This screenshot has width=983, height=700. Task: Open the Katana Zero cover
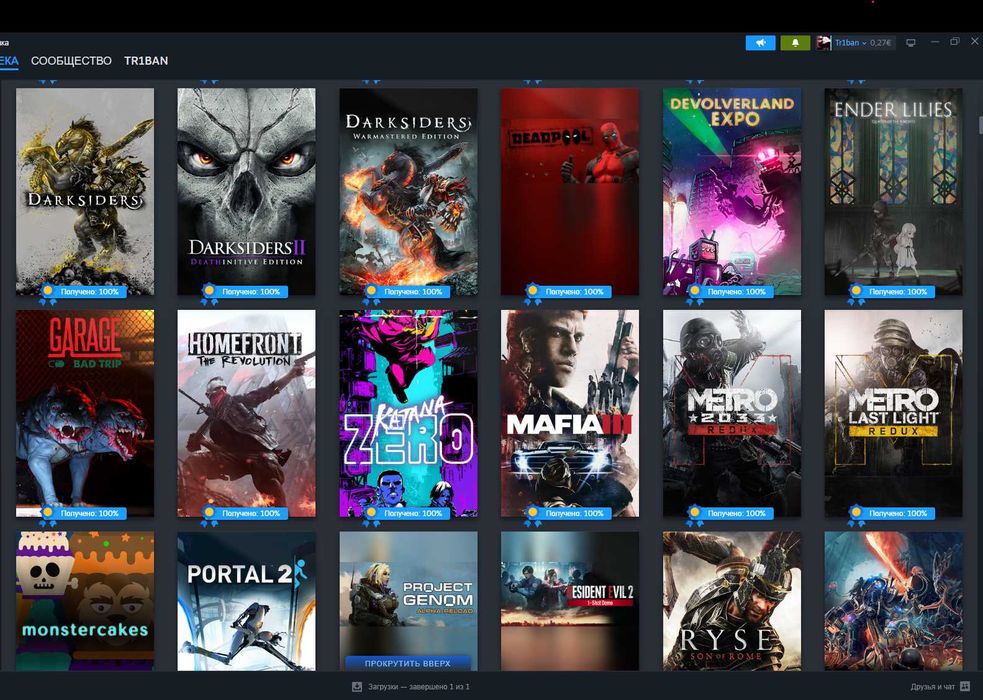[408, 413]
